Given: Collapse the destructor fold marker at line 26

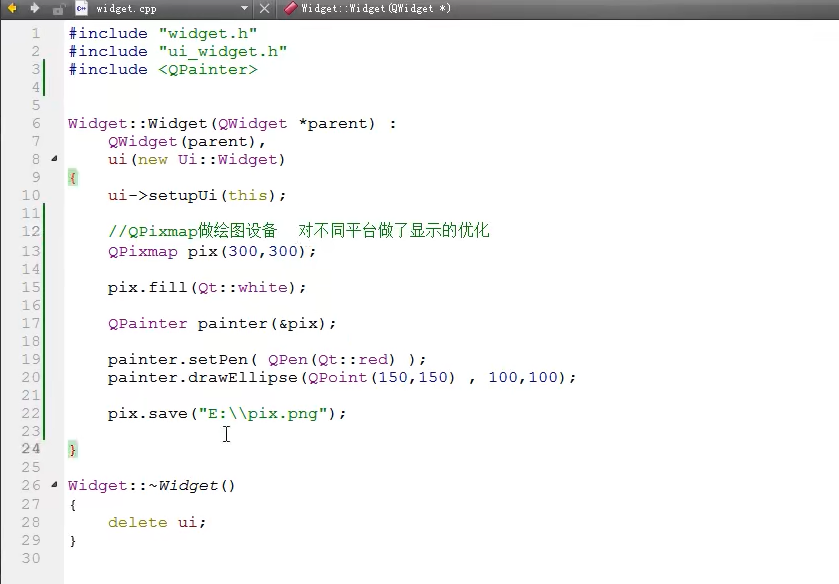Looking at the screenshot, I should click(54, 484).
